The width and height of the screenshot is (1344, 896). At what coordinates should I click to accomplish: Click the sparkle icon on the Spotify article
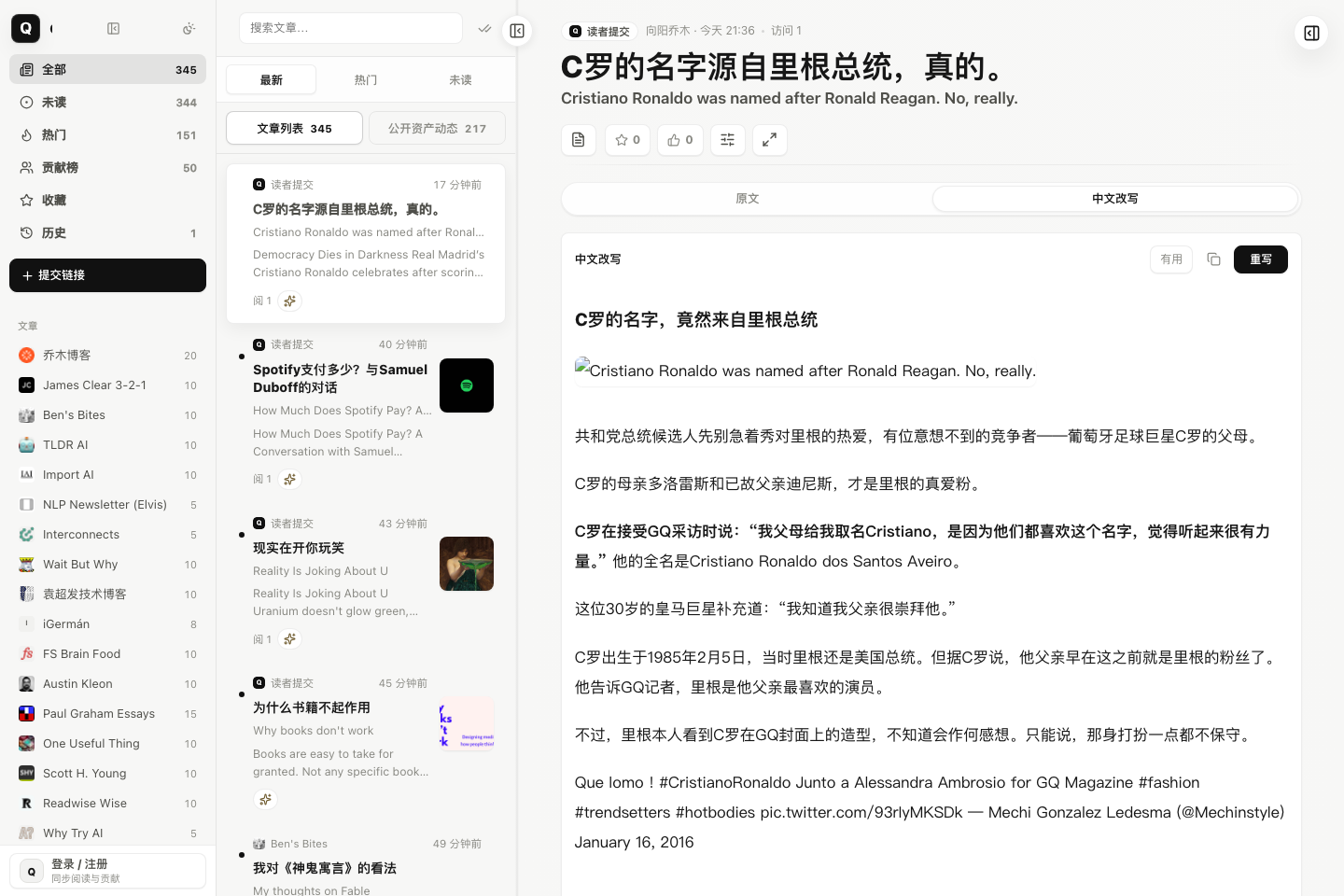[290, 479]
